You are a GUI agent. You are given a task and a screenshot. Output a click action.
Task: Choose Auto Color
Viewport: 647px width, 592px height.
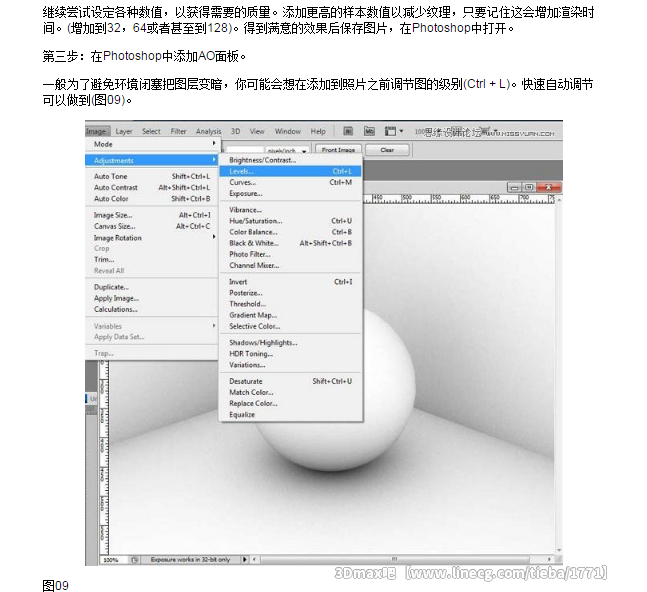(151, 198)
